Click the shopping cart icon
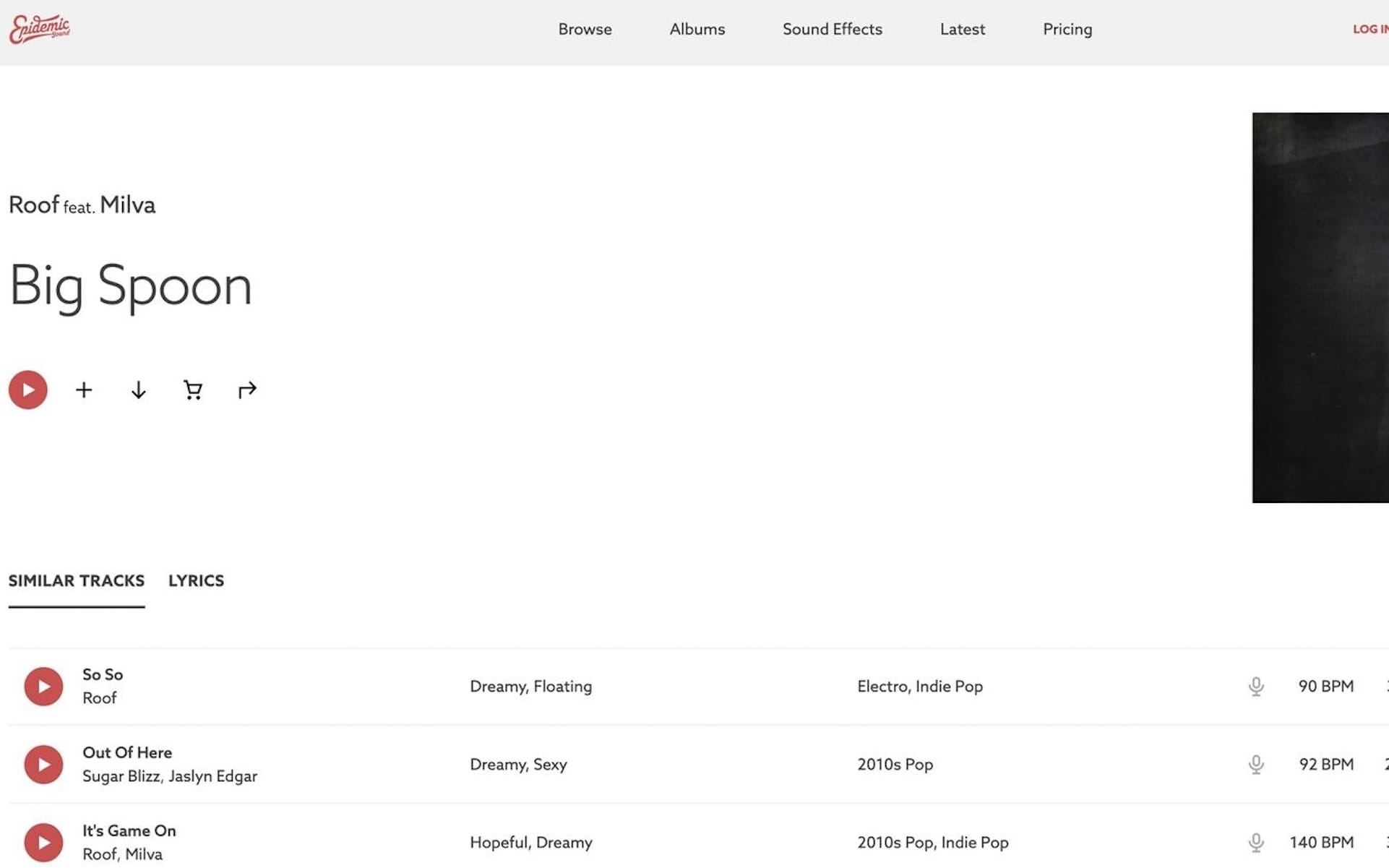 [x=192, y=390]
